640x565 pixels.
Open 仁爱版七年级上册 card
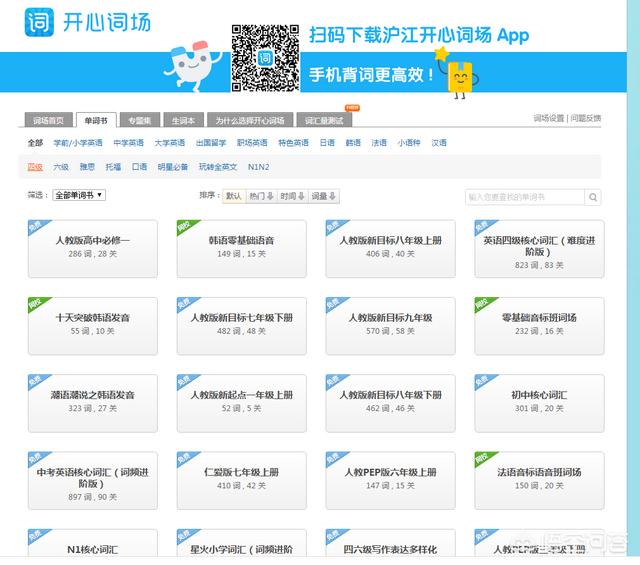(242, 480)
